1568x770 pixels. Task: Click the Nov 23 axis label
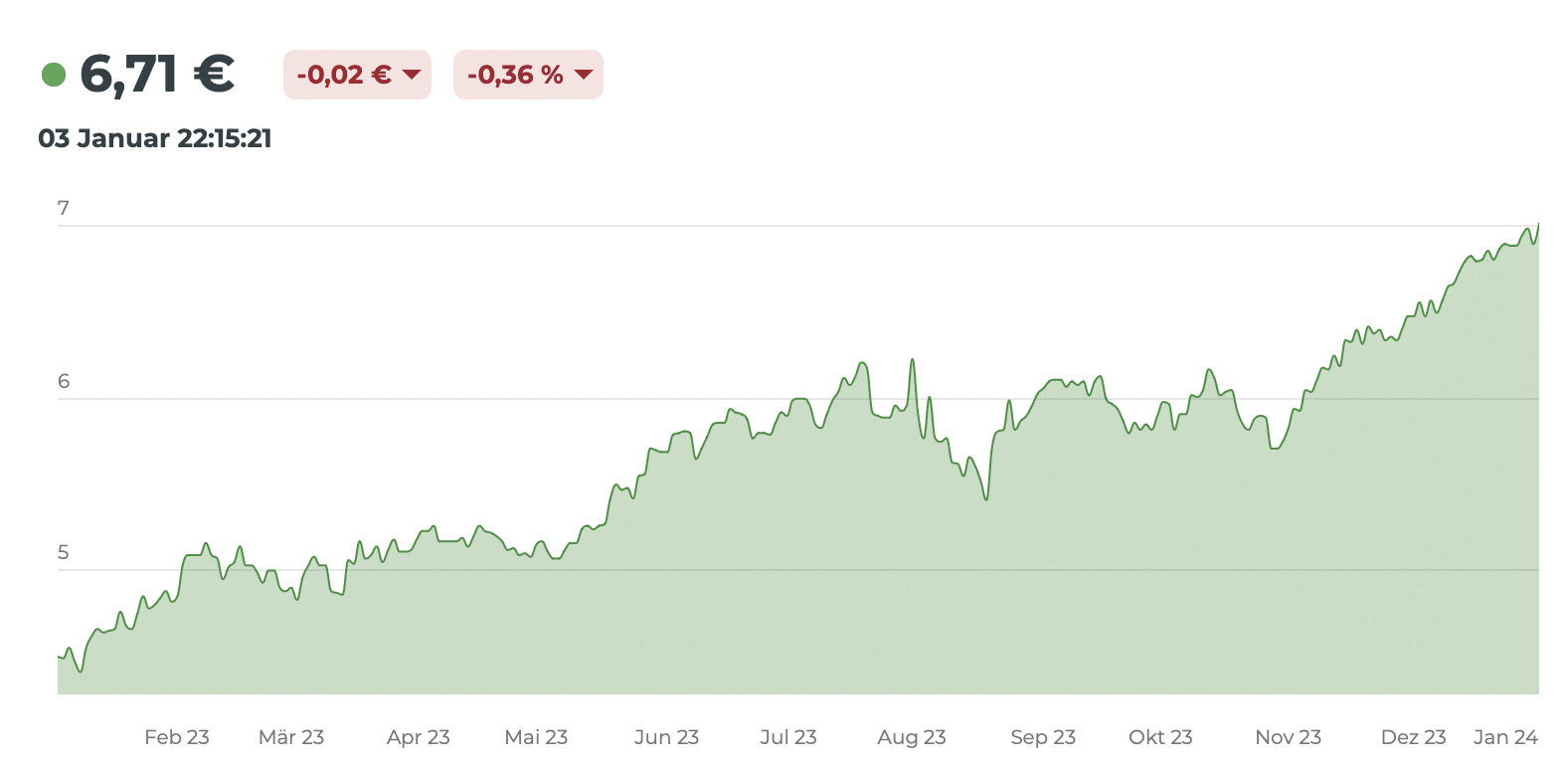coord(1289,737)
